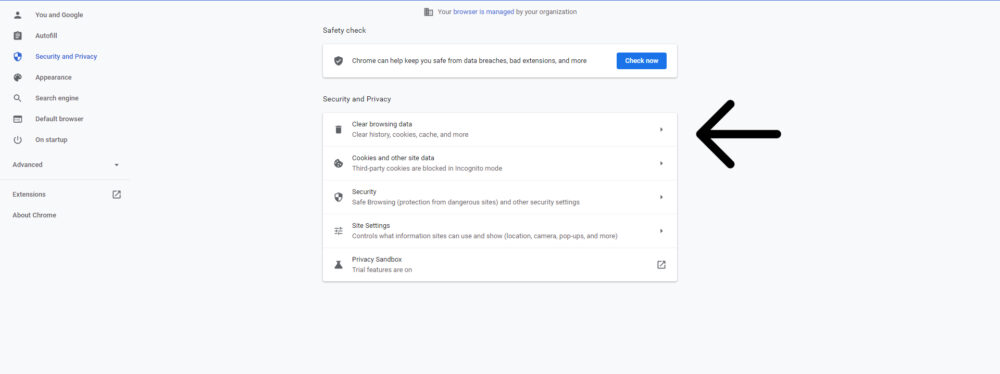Click the Check now button
This screenshot has height=374, width=1000.
coord(642,61)
